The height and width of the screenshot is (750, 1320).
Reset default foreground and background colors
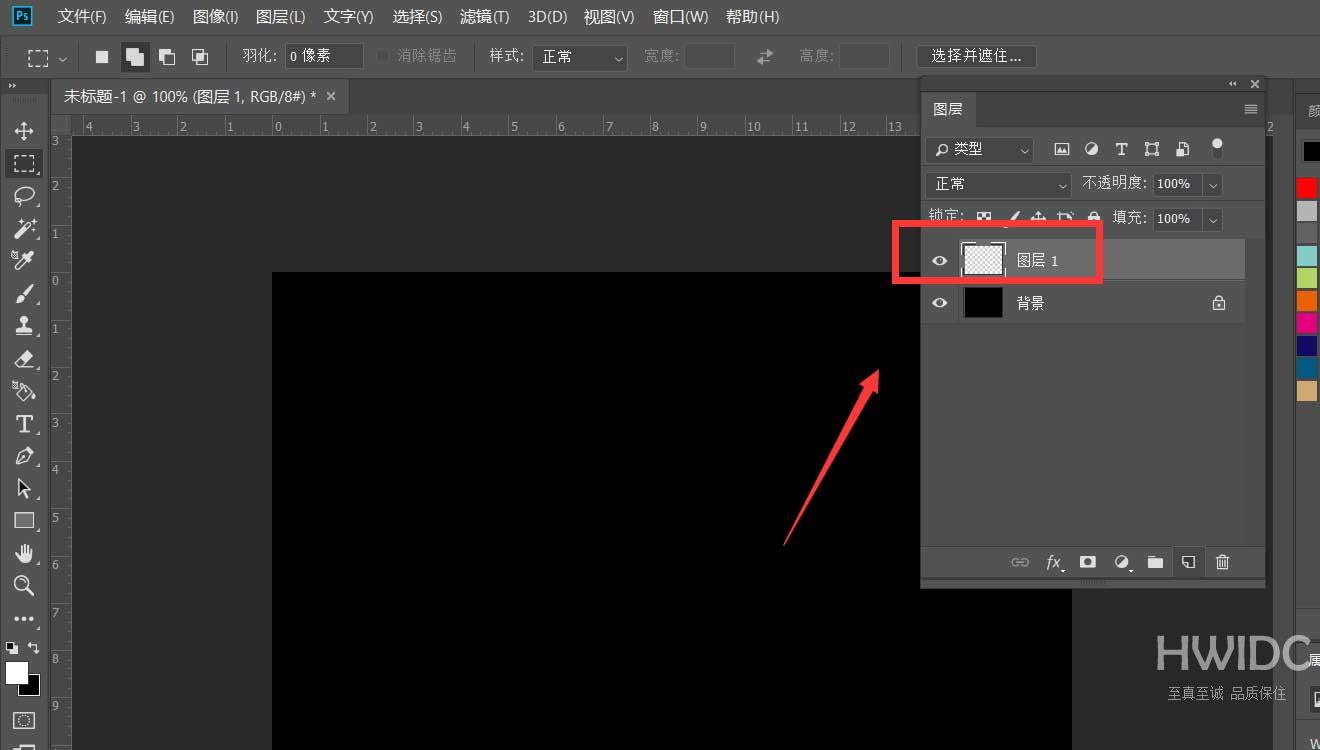(x=12, y=648)
